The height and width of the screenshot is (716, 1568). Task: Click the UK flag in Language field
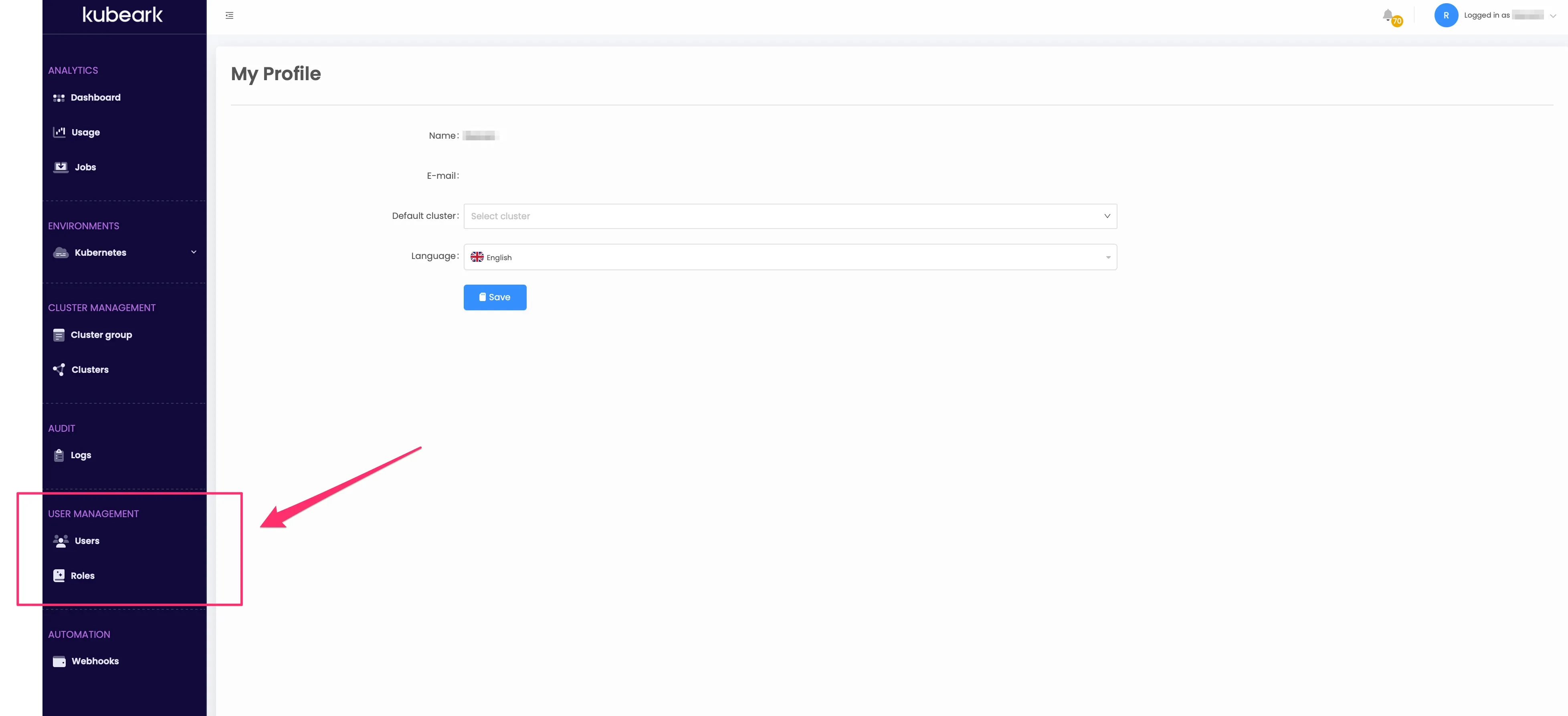coord(477,257)
